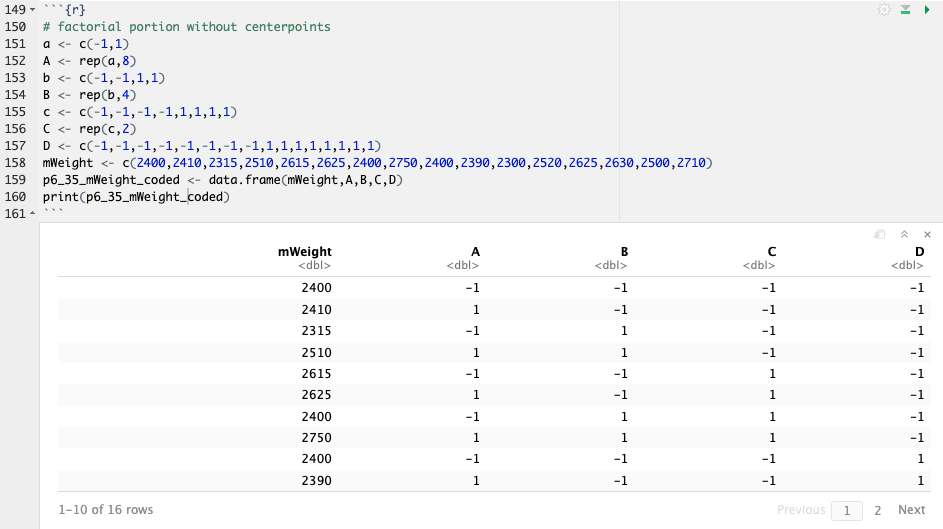Screen dimensions: 943x529
Task: Jump to page 2 of results
Action: [x=877, y=510]
